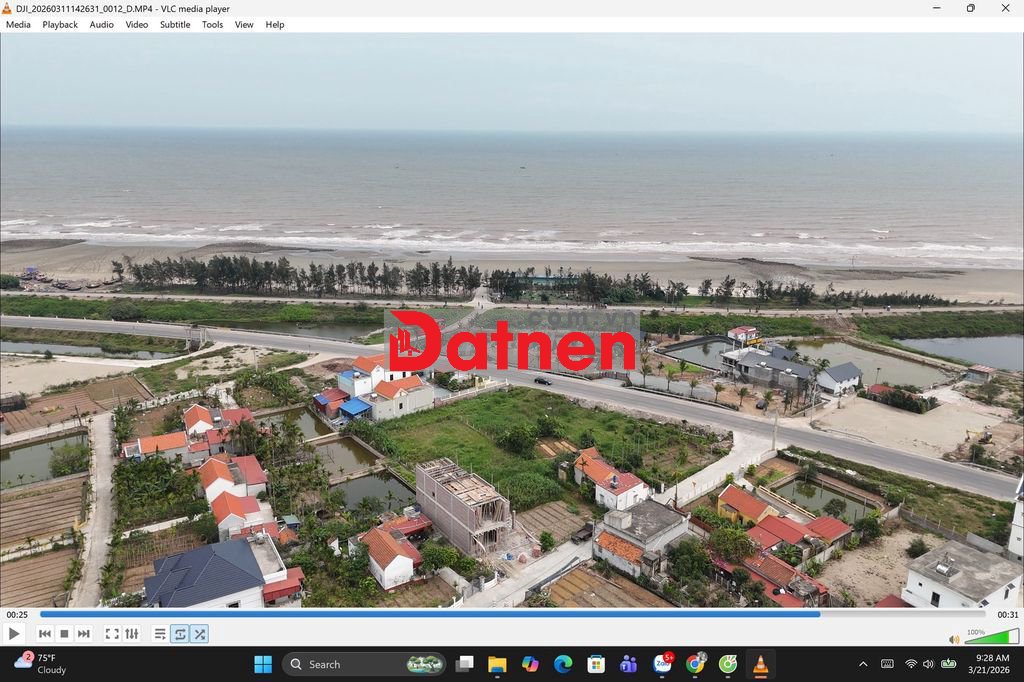Show the playlist view

point(160,634)
